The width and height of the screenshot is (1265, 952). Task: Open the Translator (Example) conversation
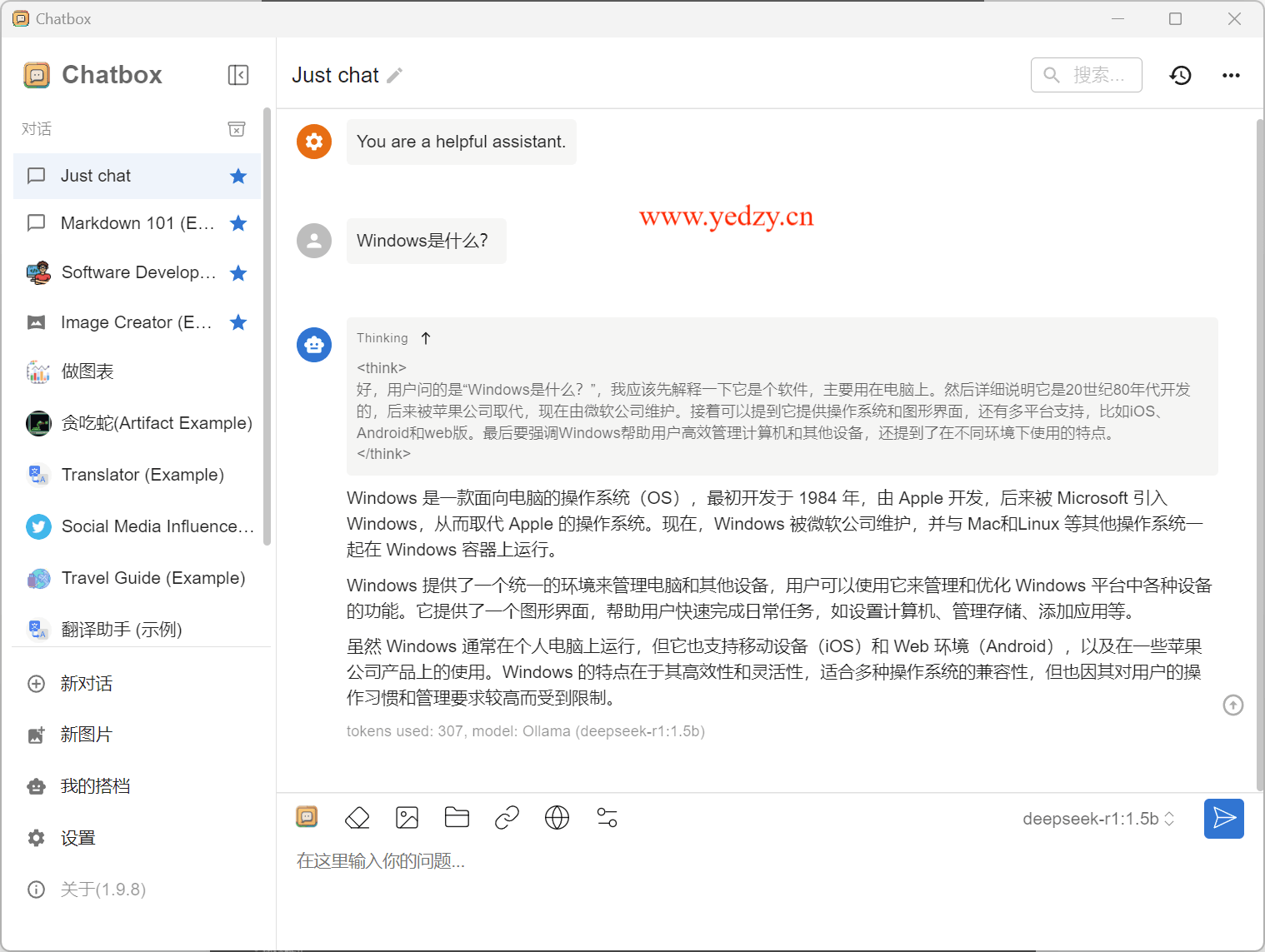[137, 475]
